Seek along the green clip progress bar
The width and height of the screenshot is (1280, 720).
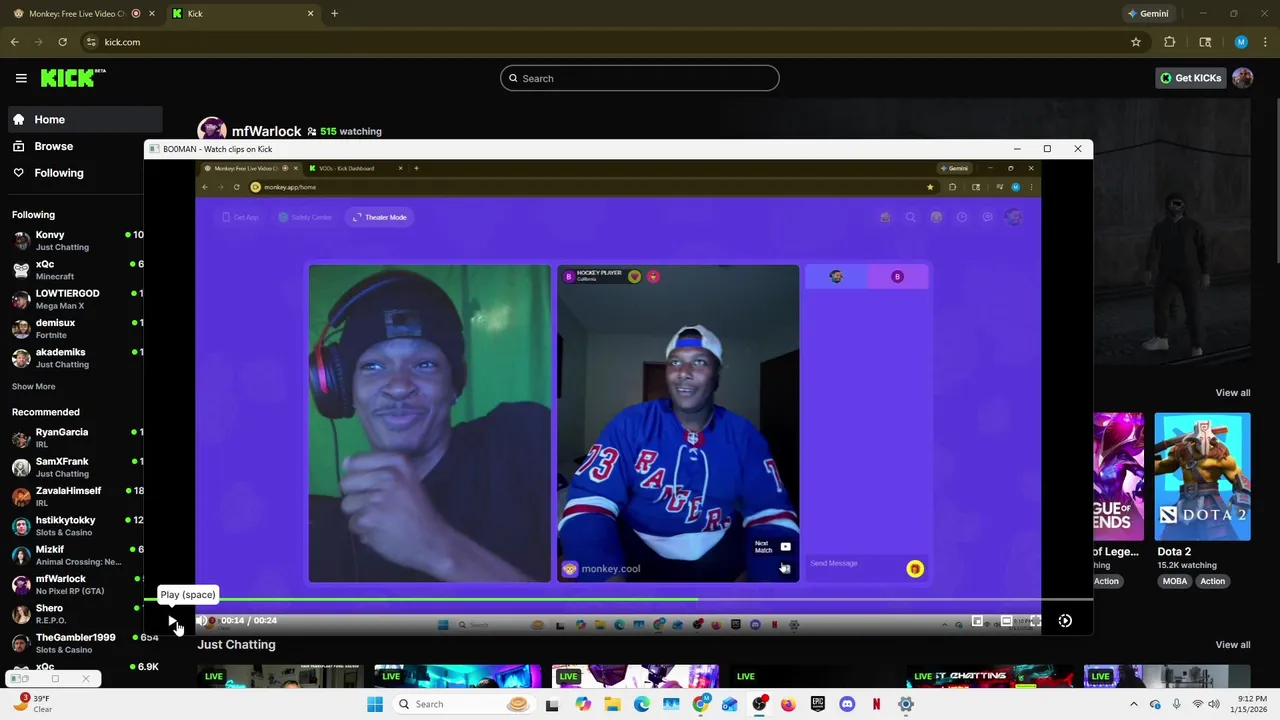(618, 600)
